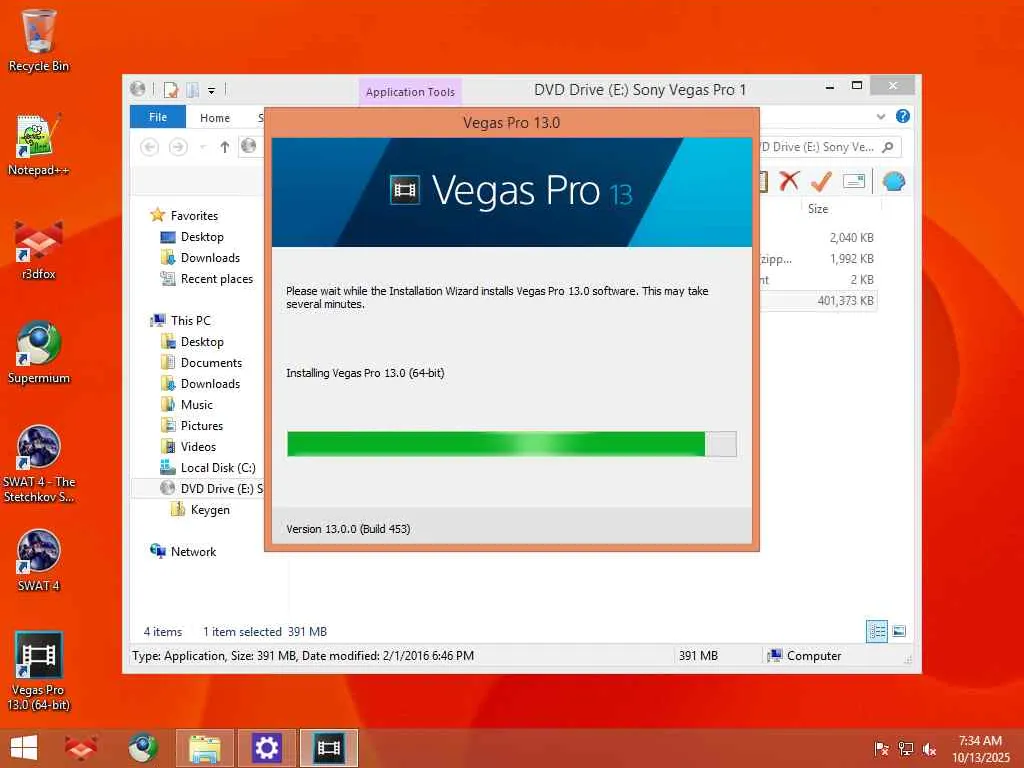Select DVD Drive (E:) in navigation pane
The image size is (1024, 768).
(199, 488)
